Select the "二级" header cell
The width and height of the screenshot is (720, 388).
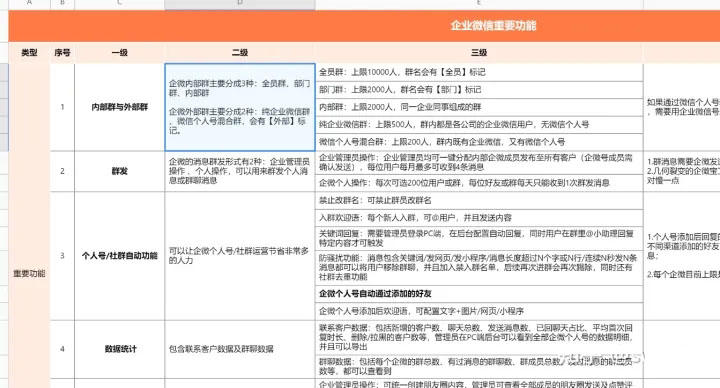(x=240, y=53)
